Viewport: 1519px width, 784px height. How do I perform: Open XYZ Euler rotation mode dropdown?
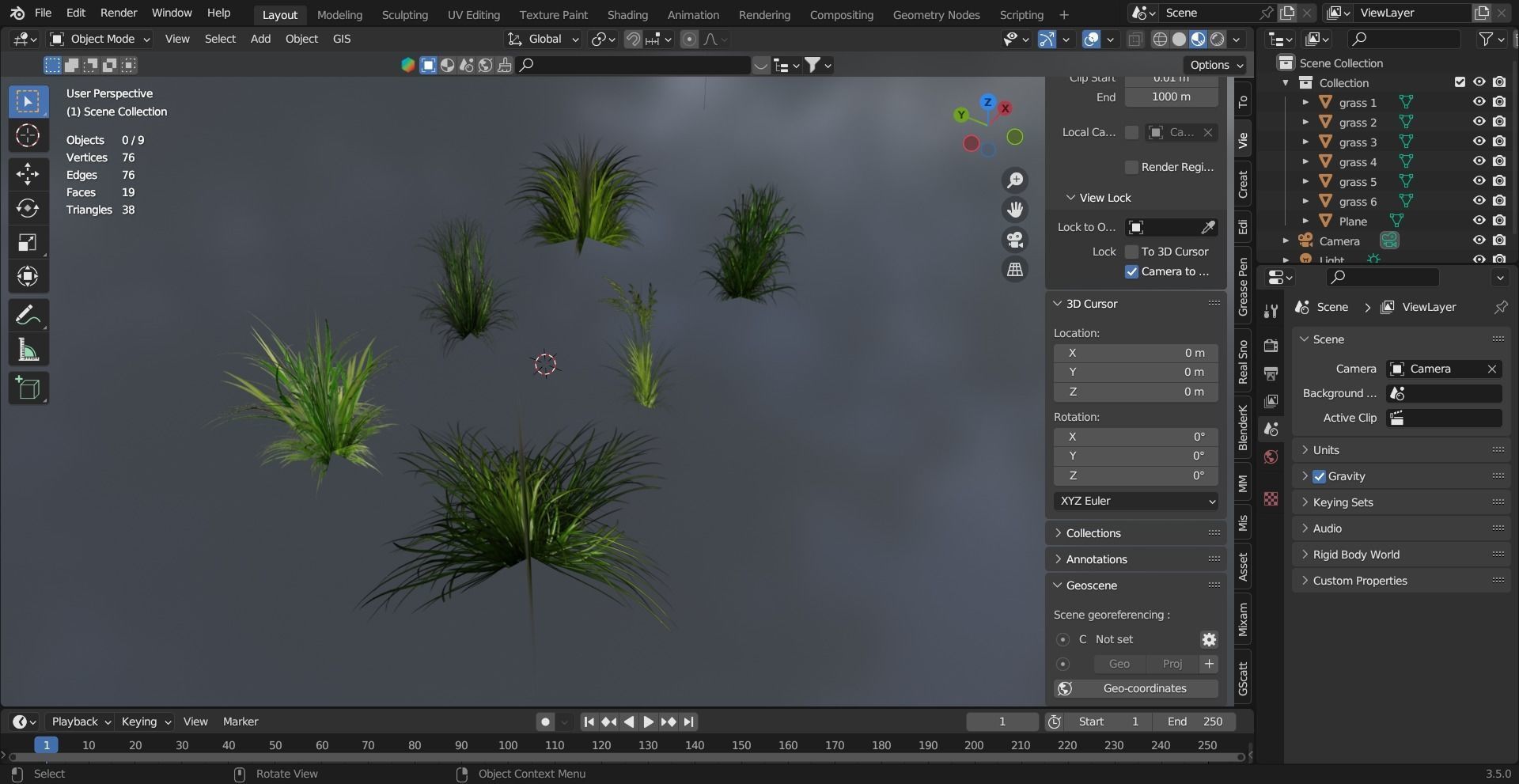pyautogui.click(x=1136, y=501)
